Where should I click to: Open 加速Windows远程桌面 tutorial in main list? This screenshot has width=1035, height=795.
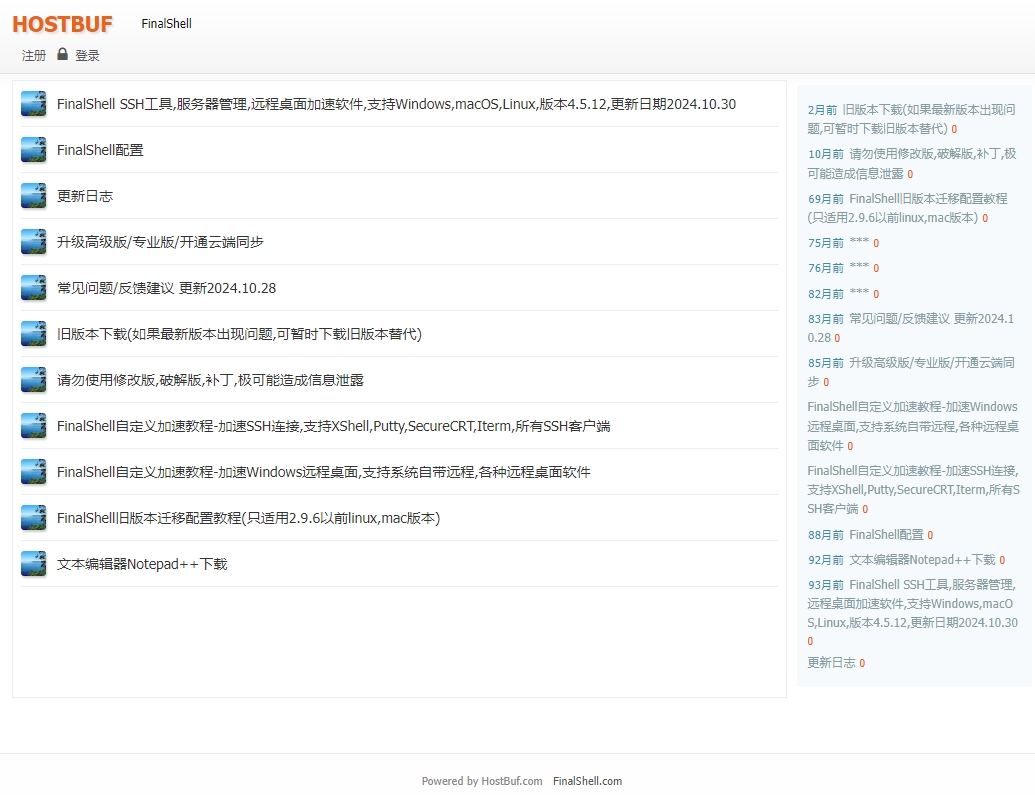coord(323,472)
